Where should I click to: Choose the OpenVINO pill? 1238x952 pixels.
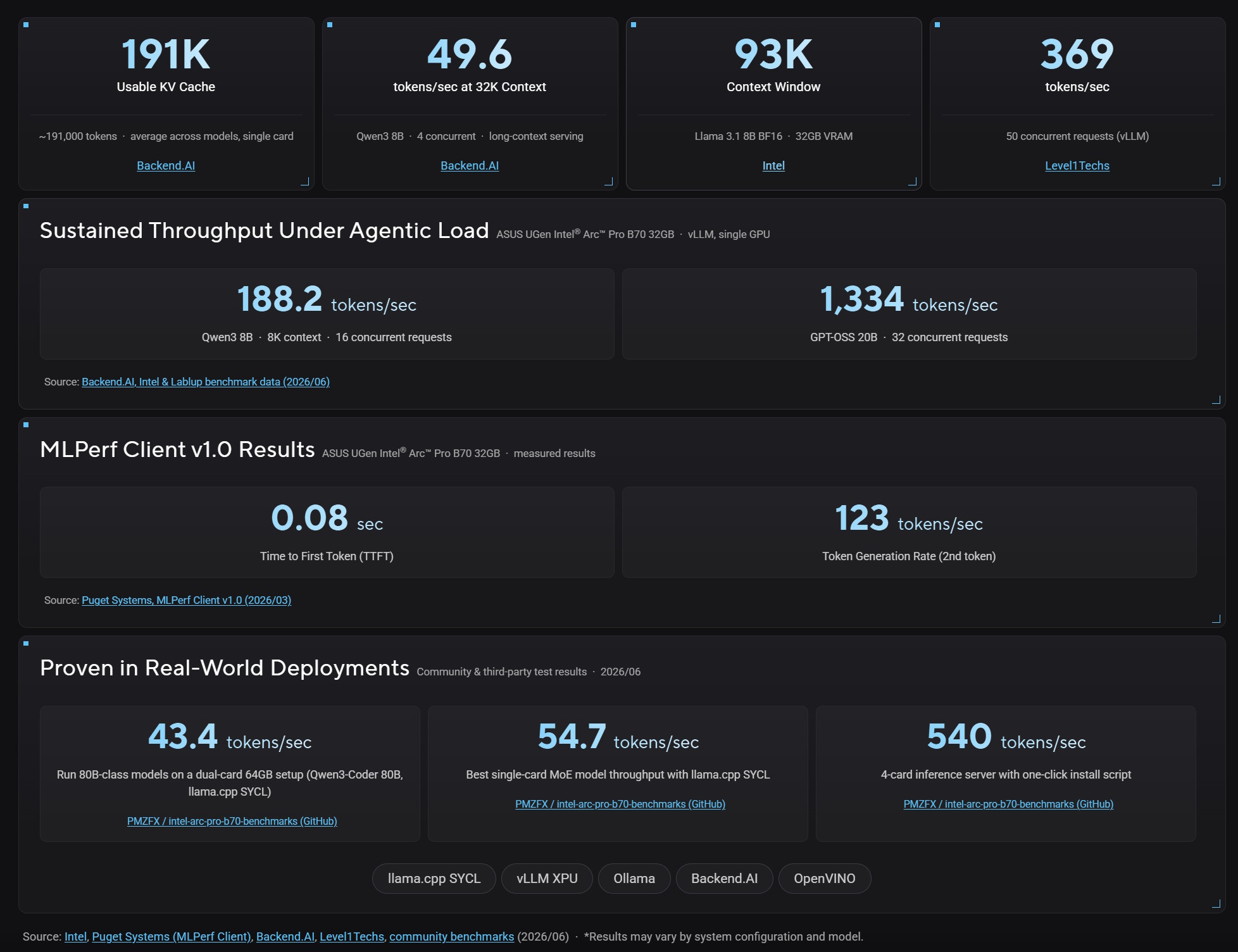tap(825, 879)
